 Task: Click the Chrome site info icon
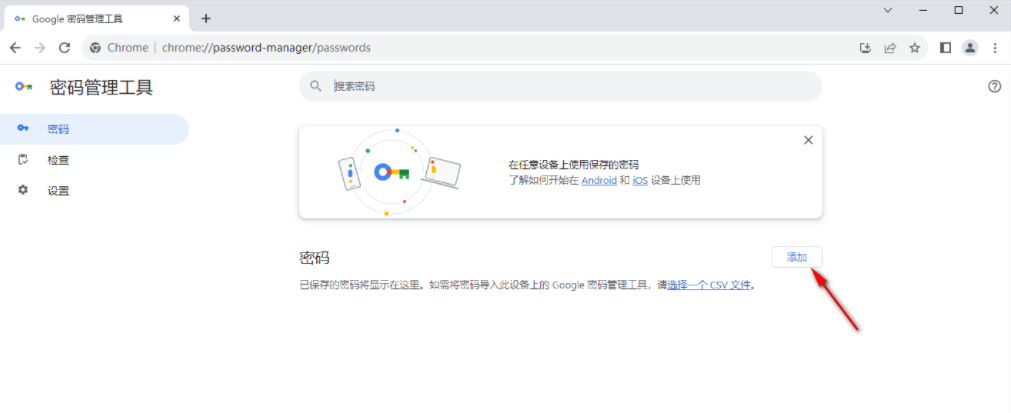pos(95,48)
